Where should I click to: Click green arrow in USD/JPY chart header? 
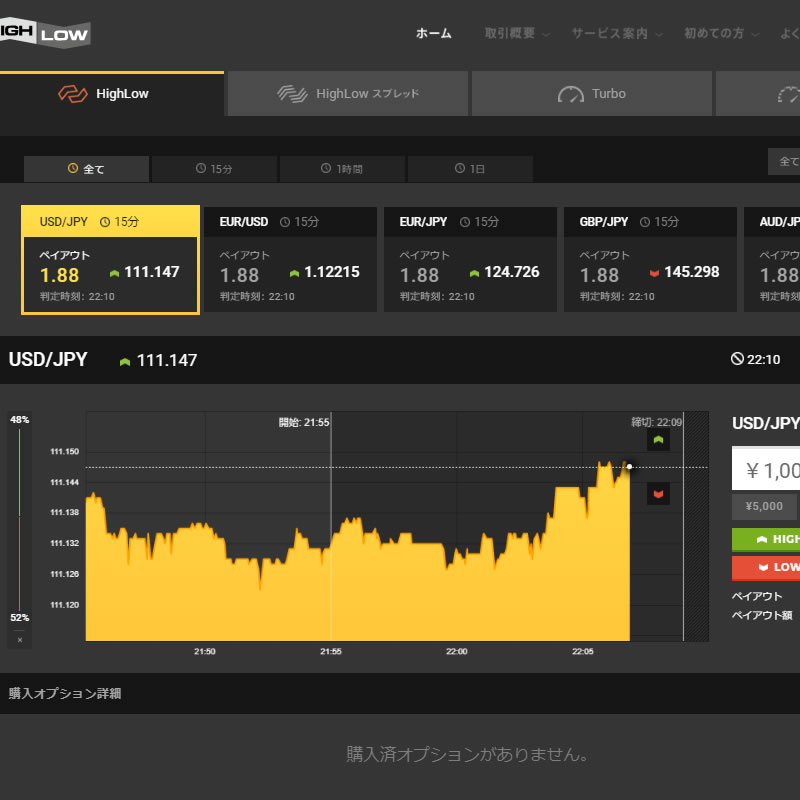click(x=125, y=362)
